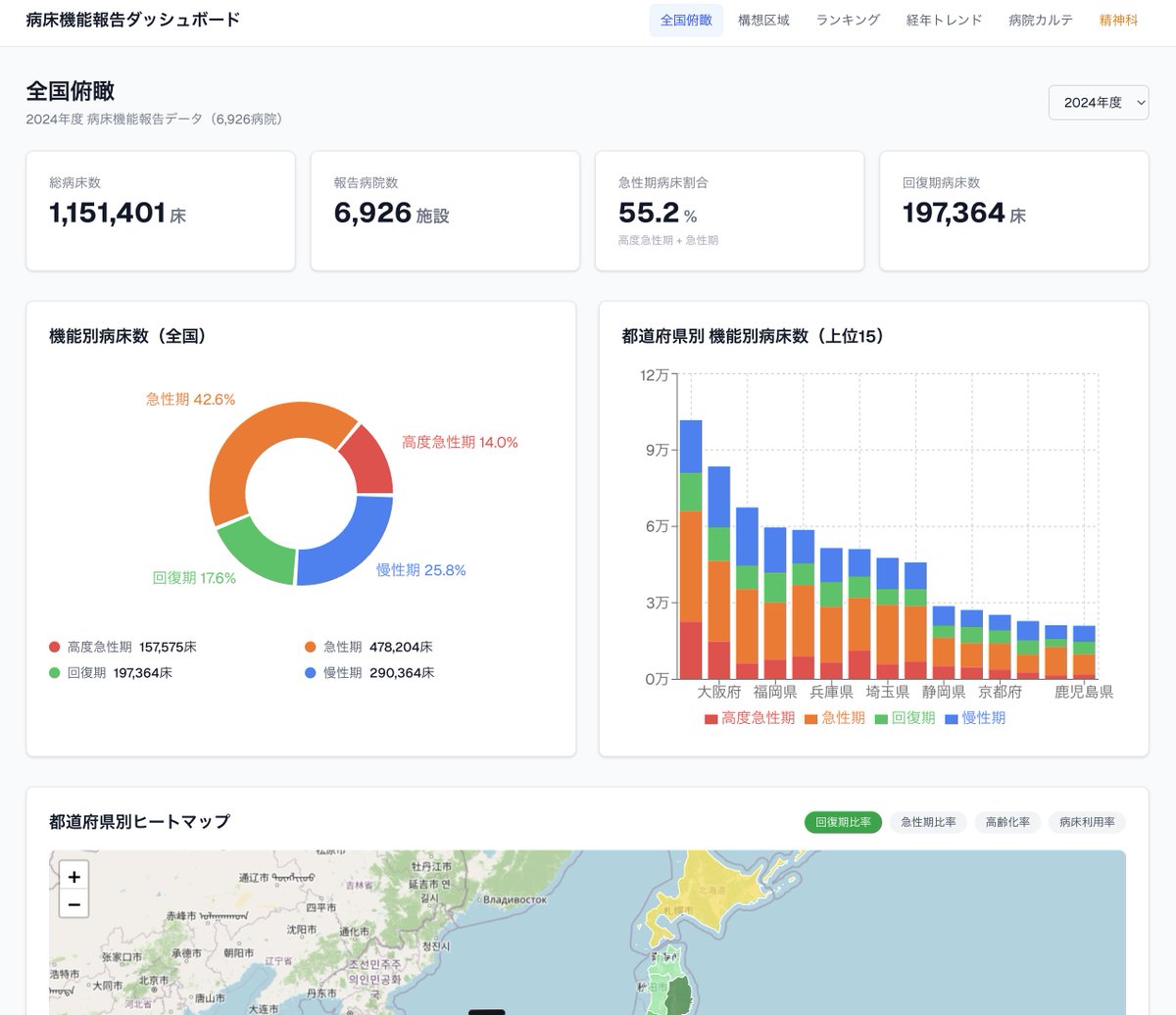Click the 高度急性期 14.0% donut label
This screenshot has width=1176, height=1015.
click(460, 443)
